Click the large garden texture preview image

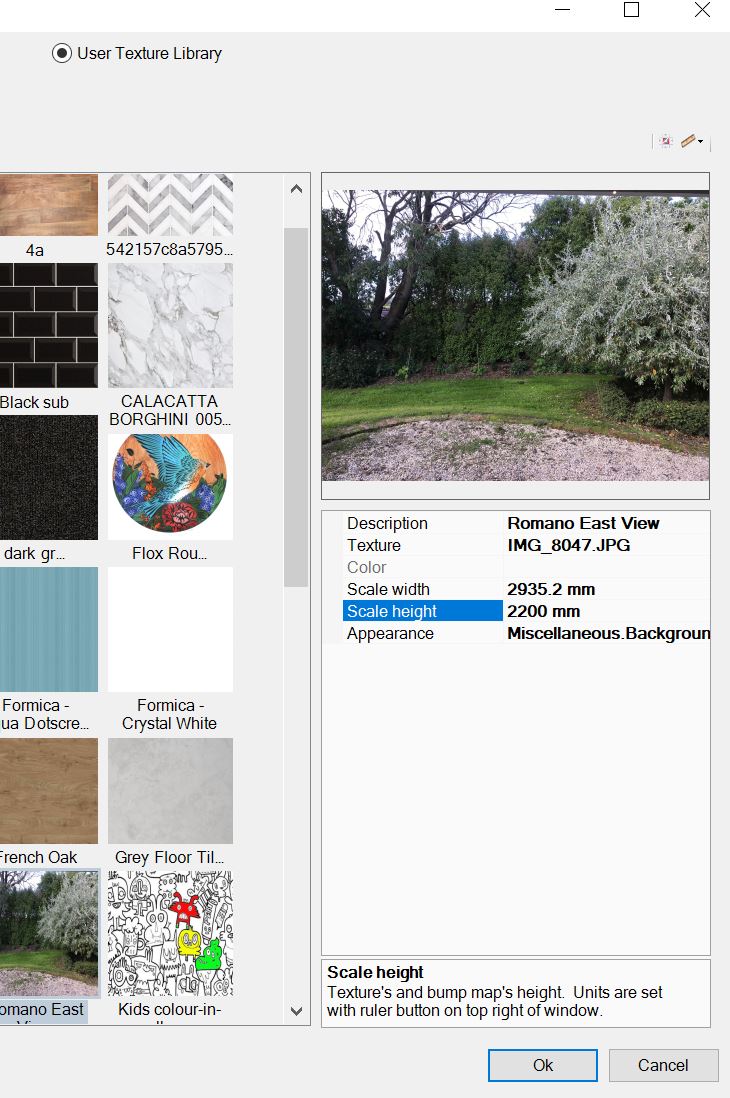(516, 335)
